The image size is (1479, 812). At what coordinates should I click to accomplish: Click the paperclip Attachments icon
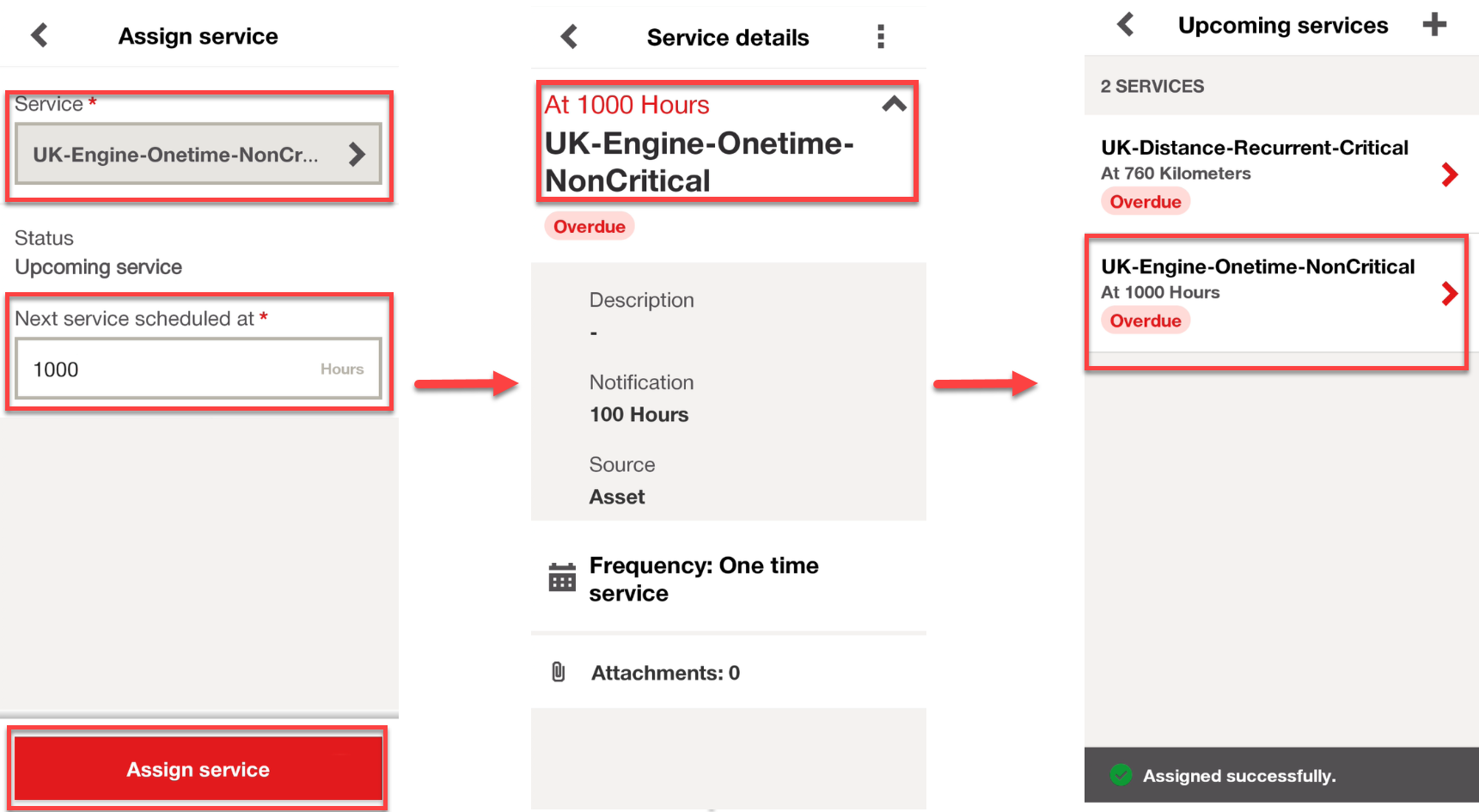pyautogui.click(x=559, y=672)
